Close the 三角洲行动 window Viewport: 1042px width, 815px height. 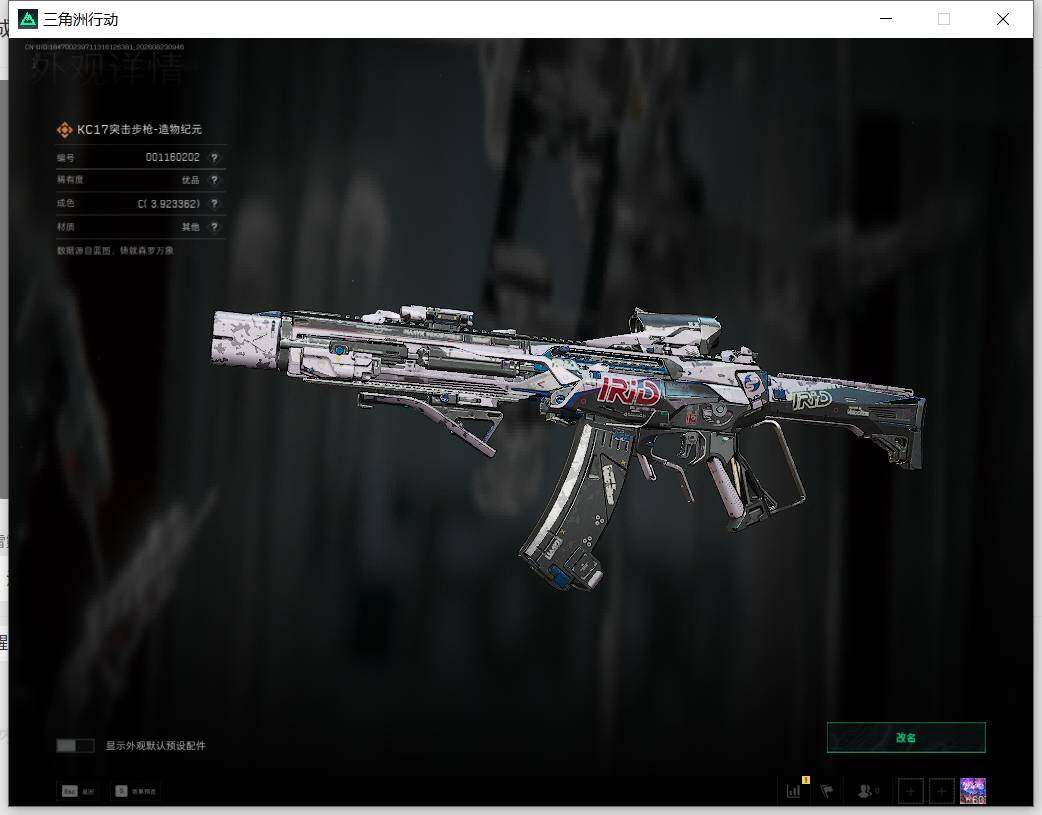click(1003, 19)
